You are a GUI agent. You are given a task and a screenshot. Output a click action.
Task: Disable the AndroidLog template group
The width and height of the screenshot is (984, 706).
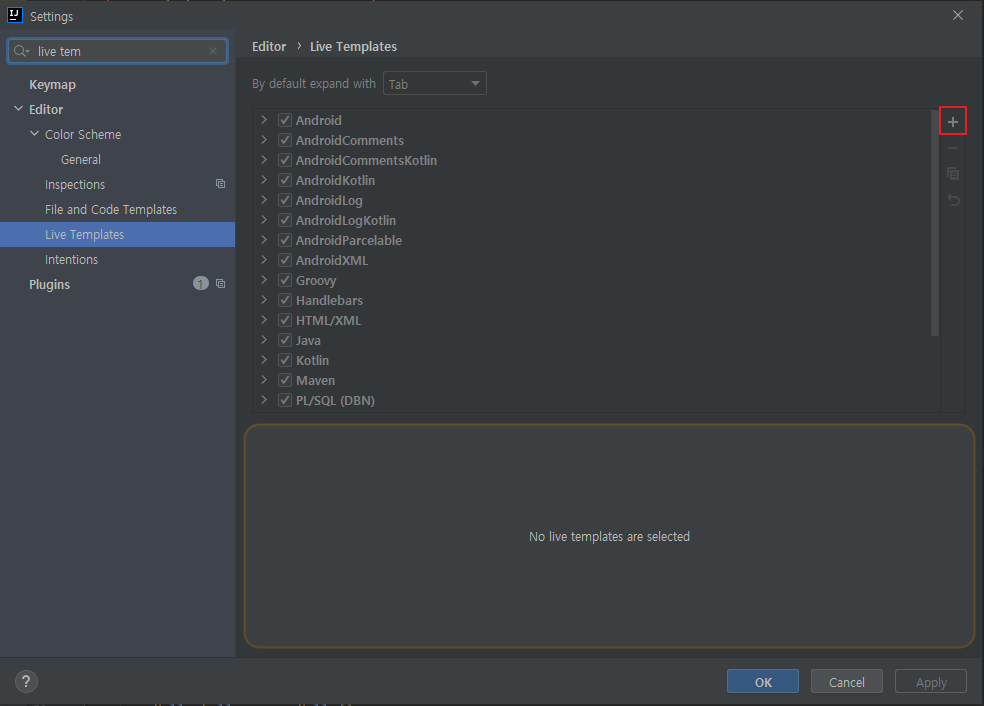click(285, 200)
